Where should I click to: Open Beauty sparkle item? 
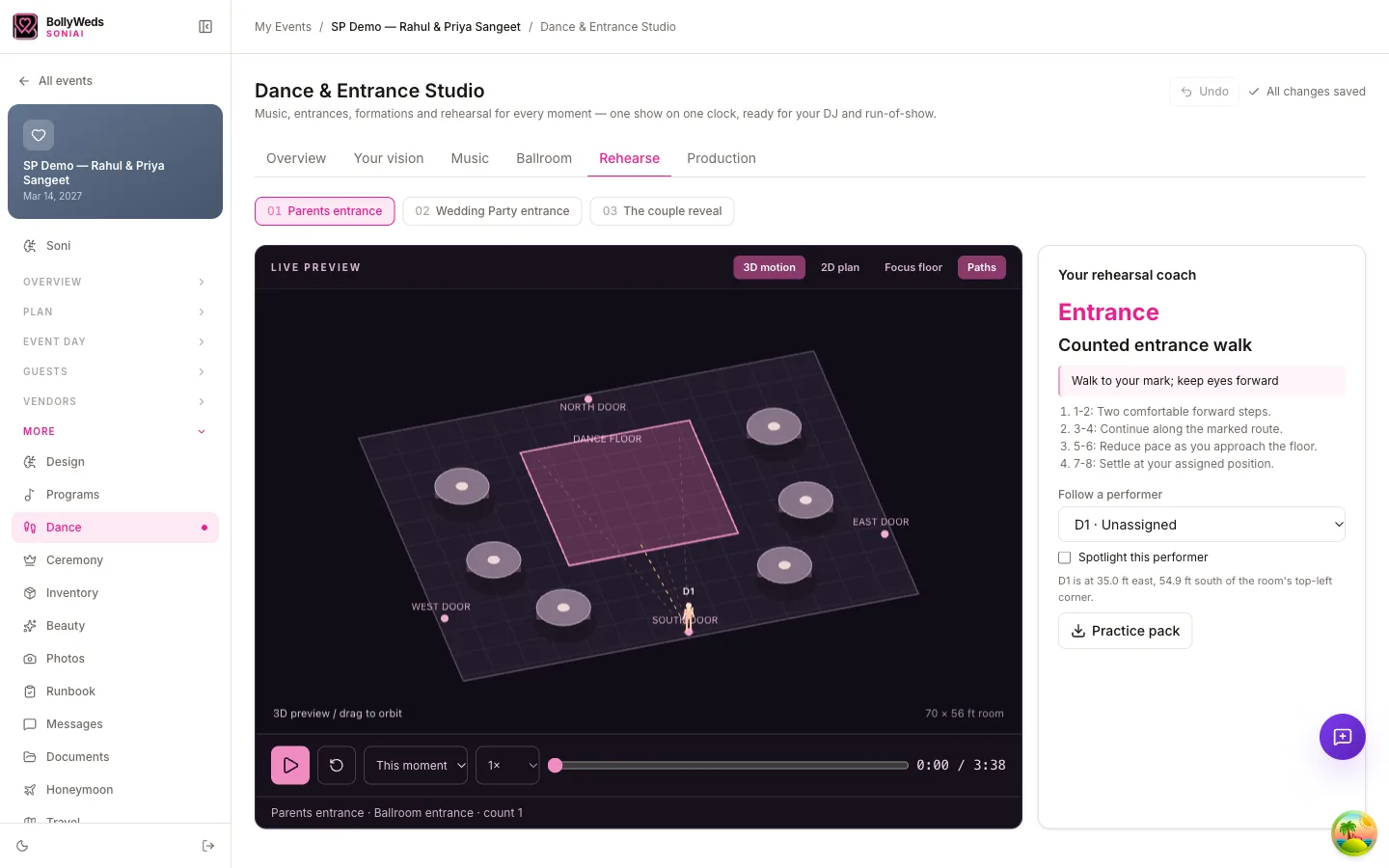point(115,626)
